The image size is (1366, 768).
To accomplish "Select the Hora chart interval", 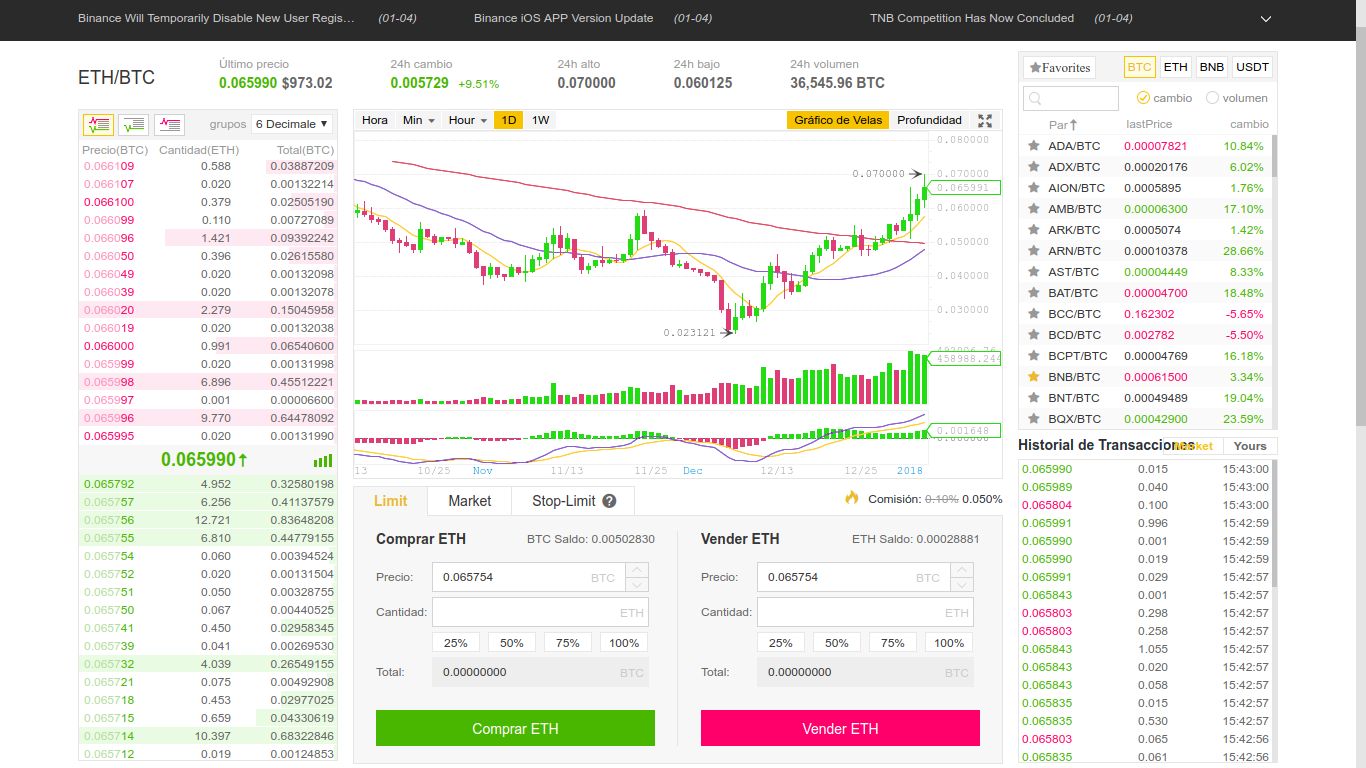I will coord(375,120).
